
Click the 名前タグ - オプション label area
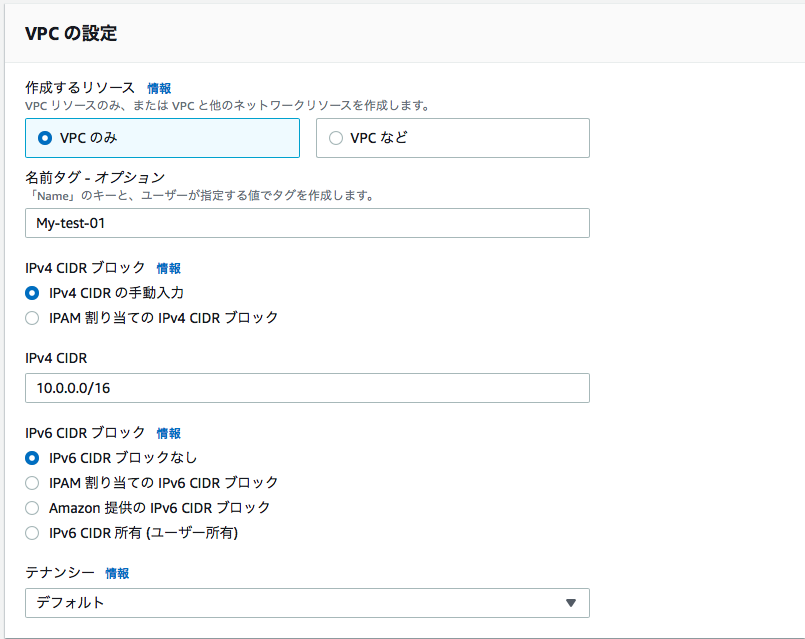(87, 174)
